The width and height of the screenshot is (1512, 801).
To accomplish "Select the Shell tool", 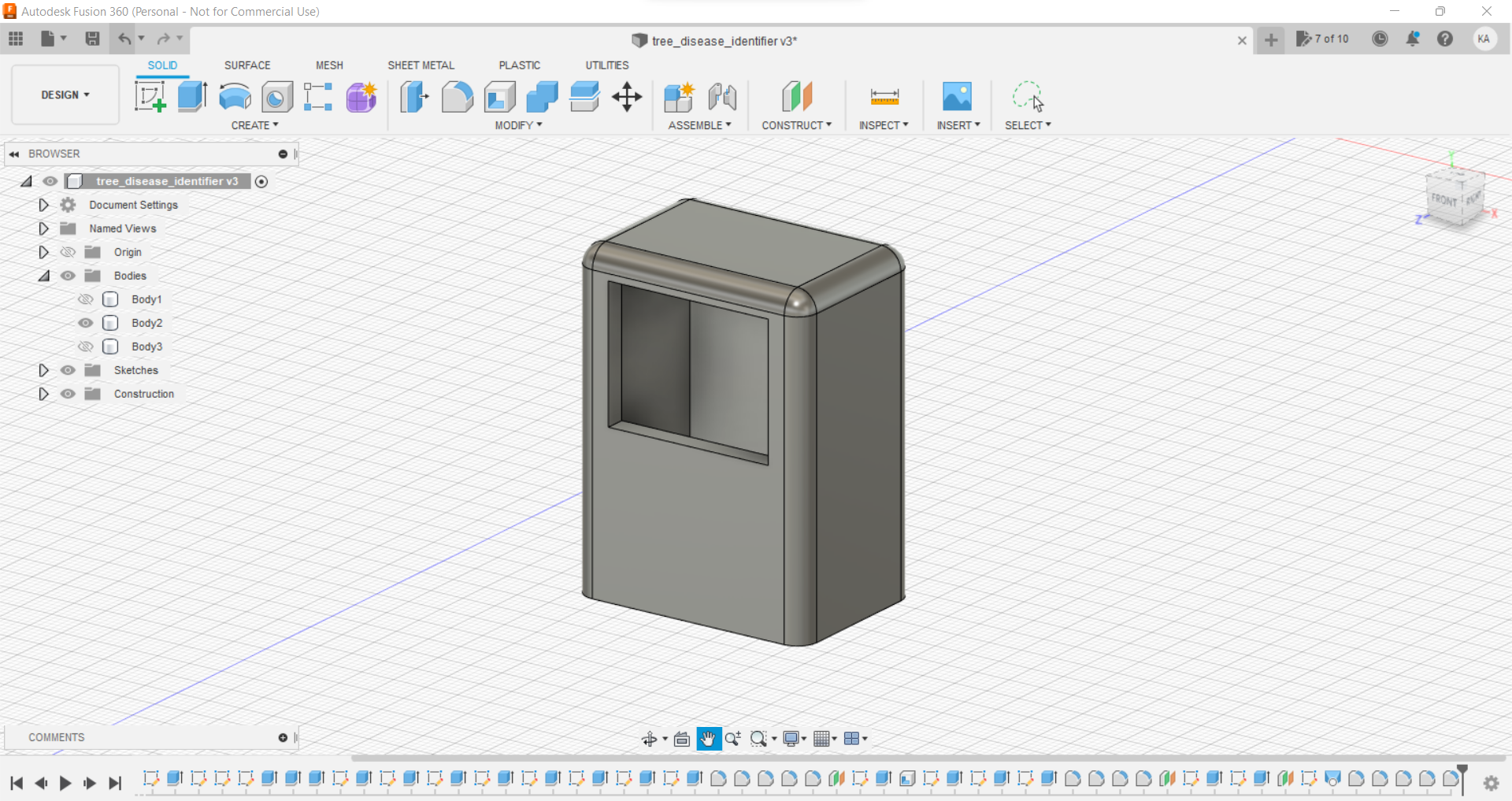I will [499, 97].
